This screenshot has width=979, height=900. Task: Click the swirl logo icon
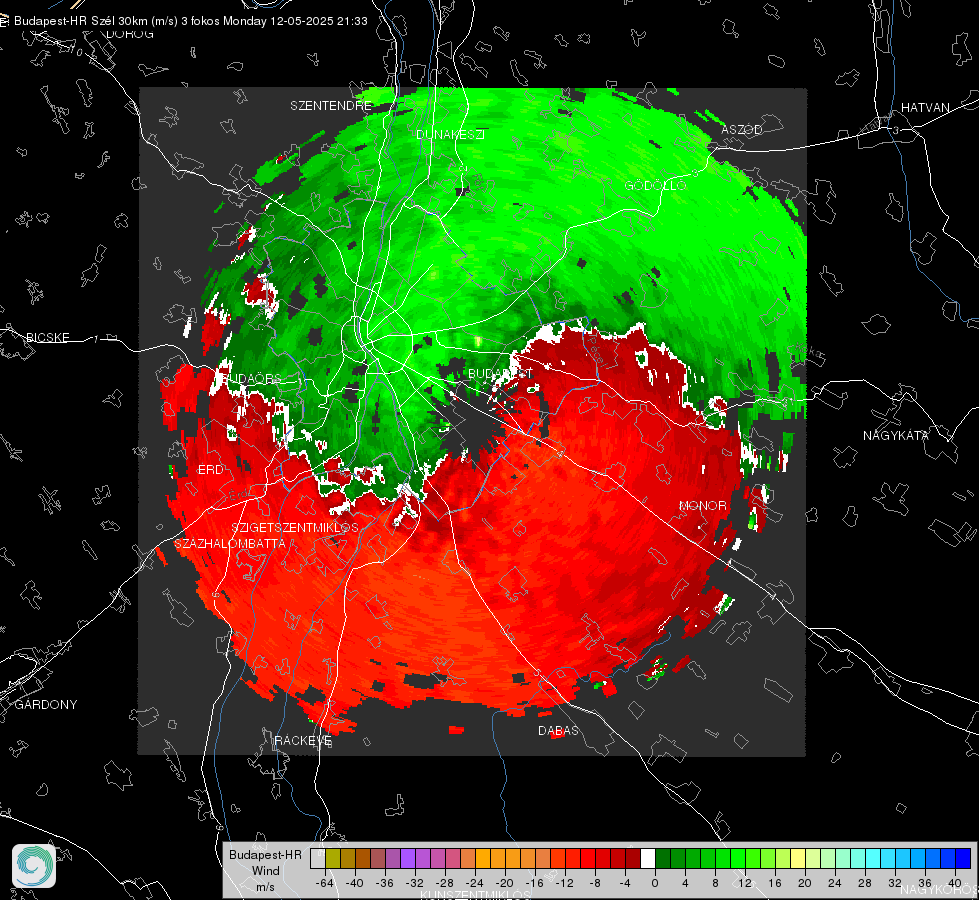(34, 866)
